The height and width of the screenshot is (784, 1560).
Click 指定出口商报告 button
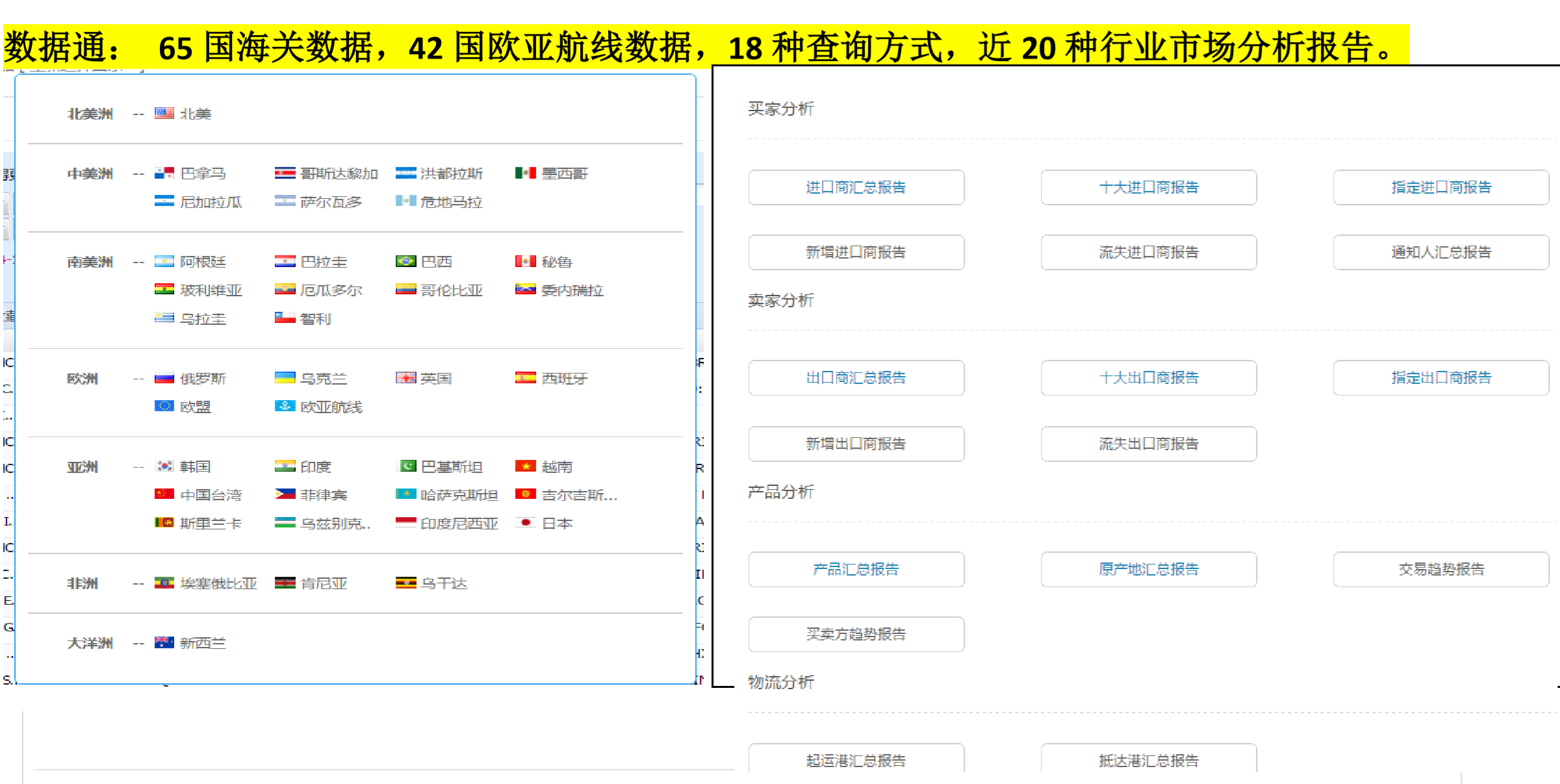click(1440, 377)
